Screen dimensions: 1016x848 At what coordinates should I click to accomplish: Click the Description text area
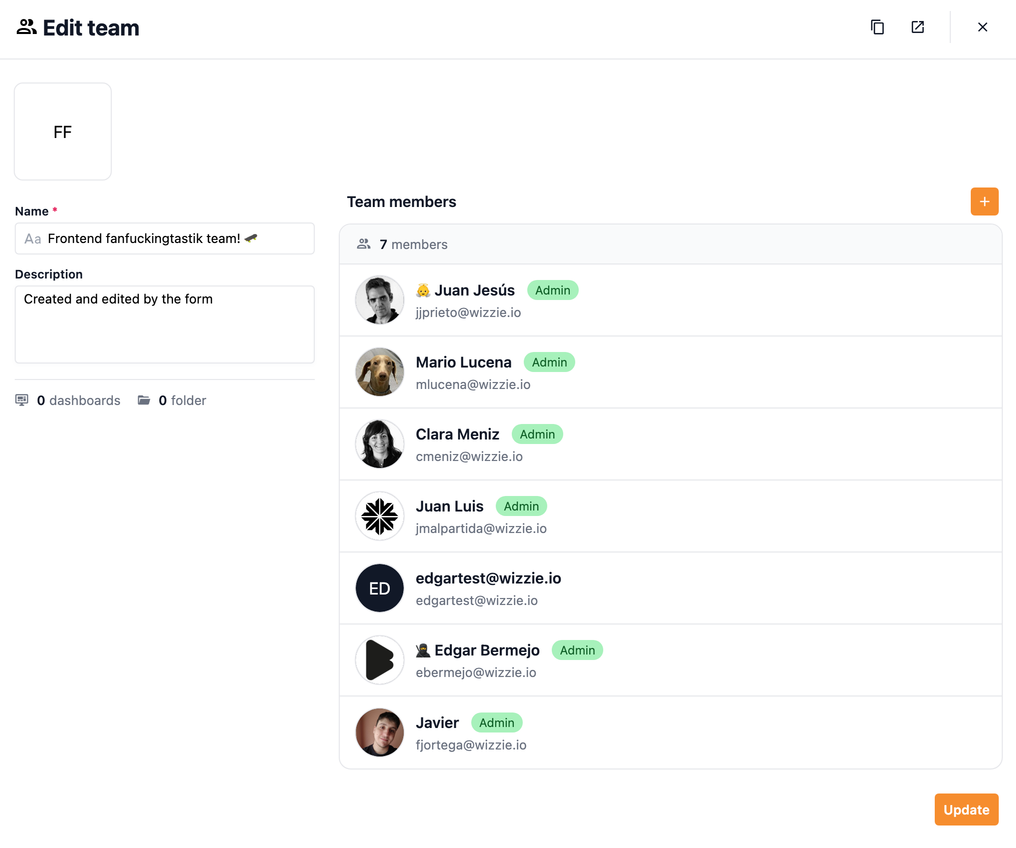[x=165, y=324]
